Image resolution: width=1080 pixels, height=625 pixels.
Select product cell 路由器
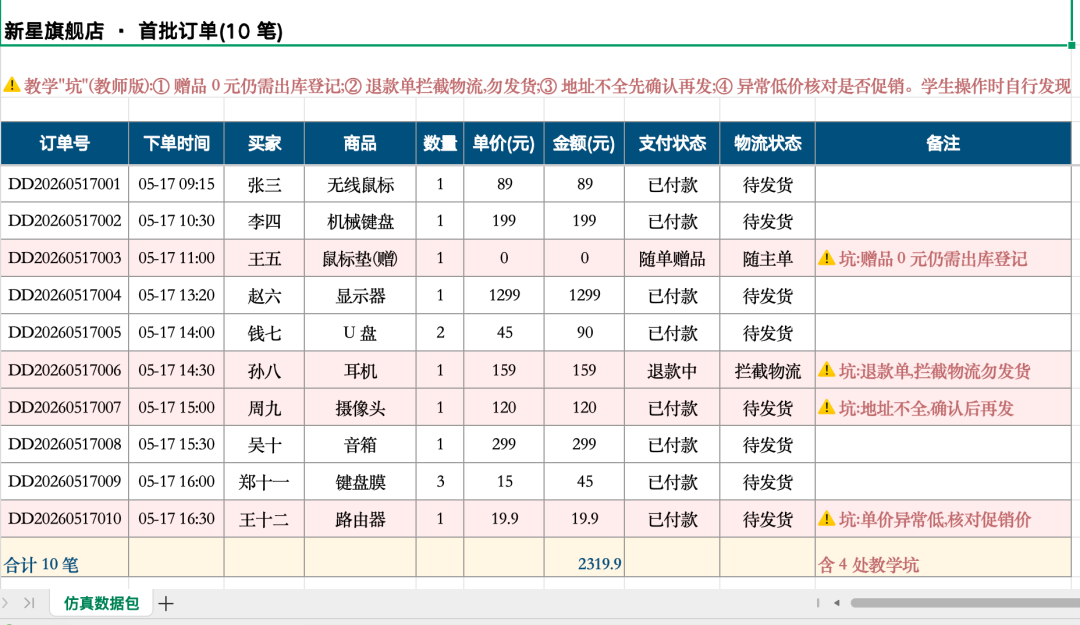(x=360, y=518)
